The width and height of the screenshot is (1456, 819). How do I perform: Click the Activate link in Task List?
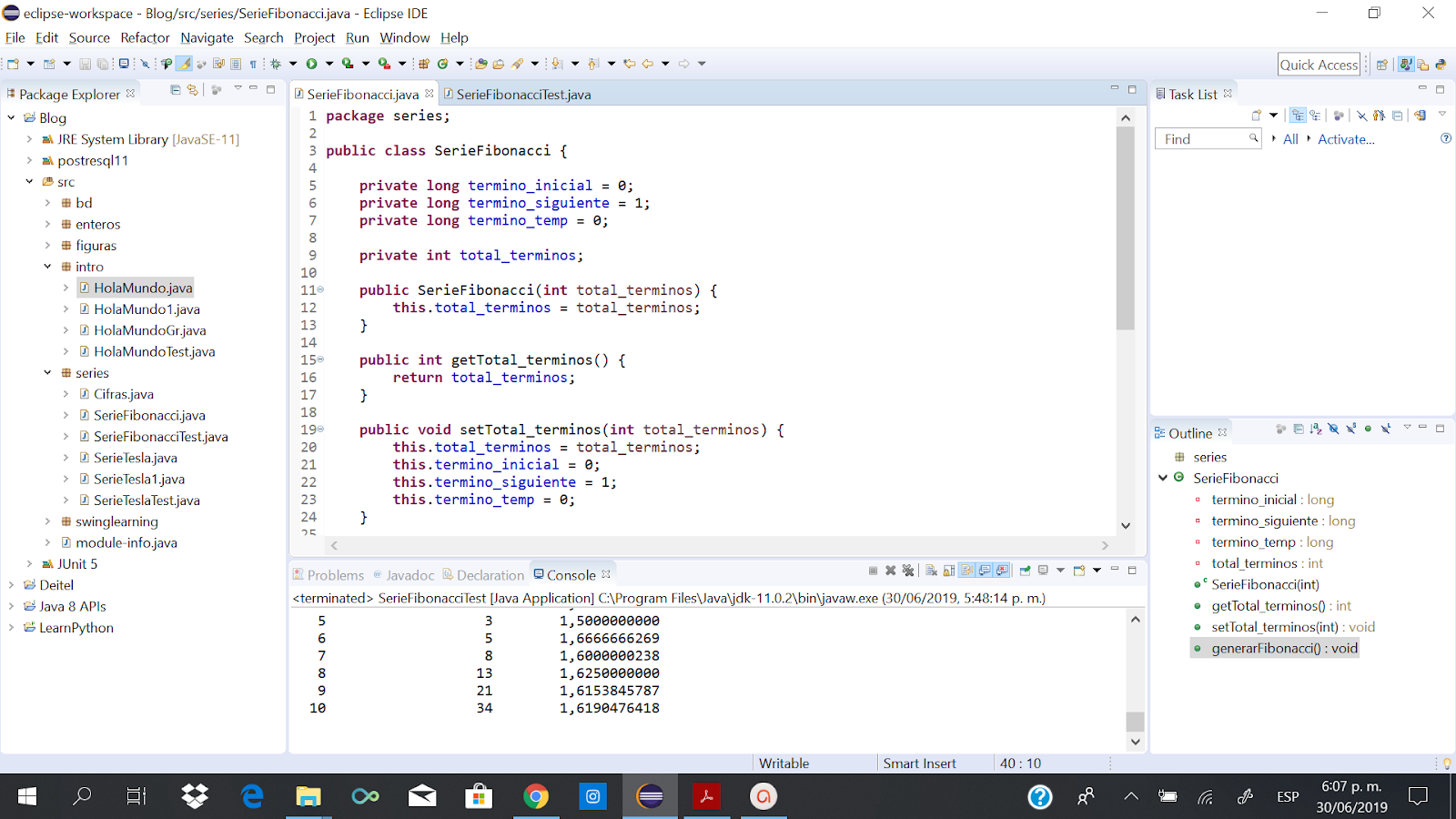click(1346, 138)
